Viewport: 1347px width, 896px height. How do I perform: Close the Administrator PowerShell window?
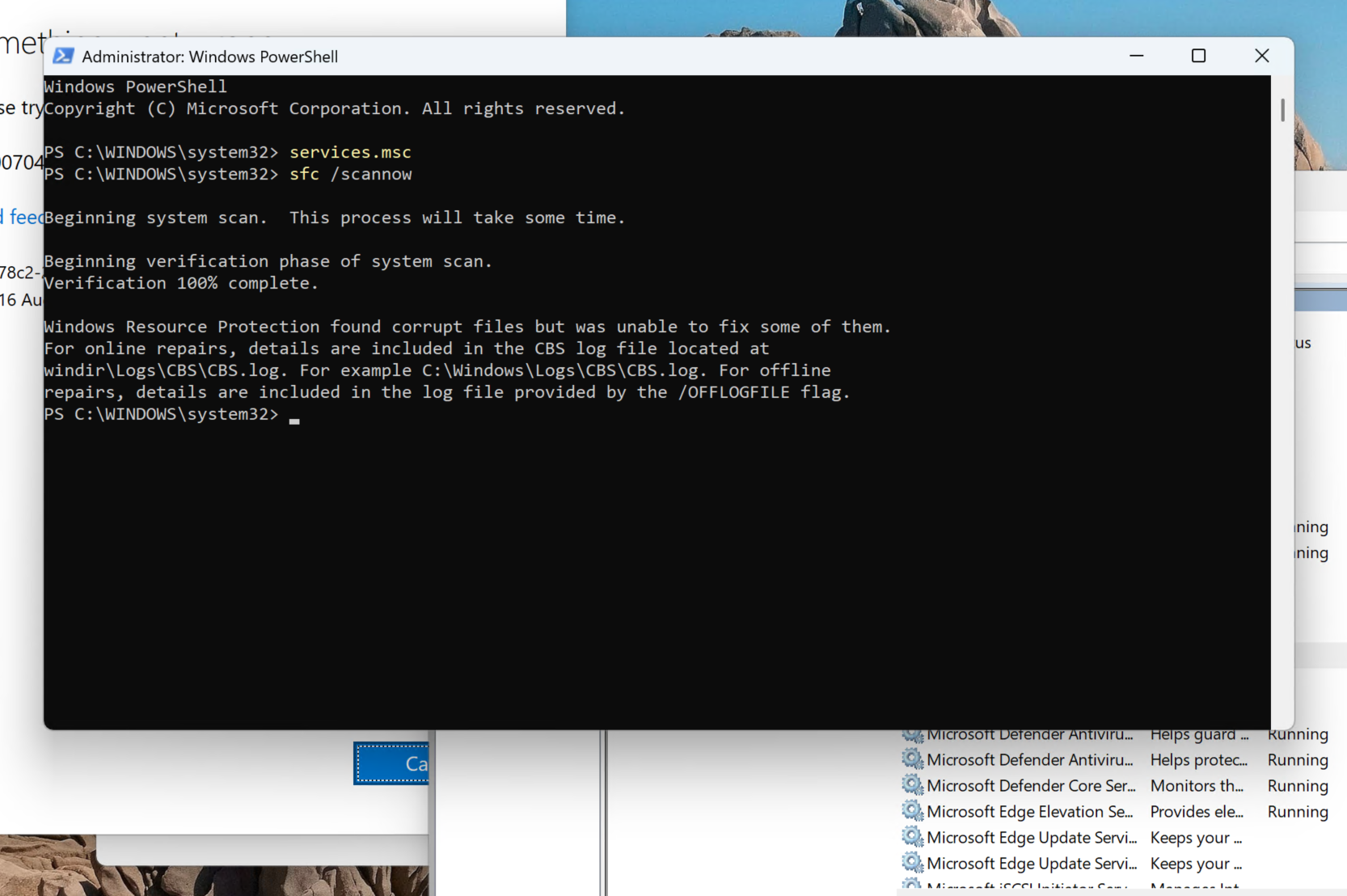[x=1261, y=56]
